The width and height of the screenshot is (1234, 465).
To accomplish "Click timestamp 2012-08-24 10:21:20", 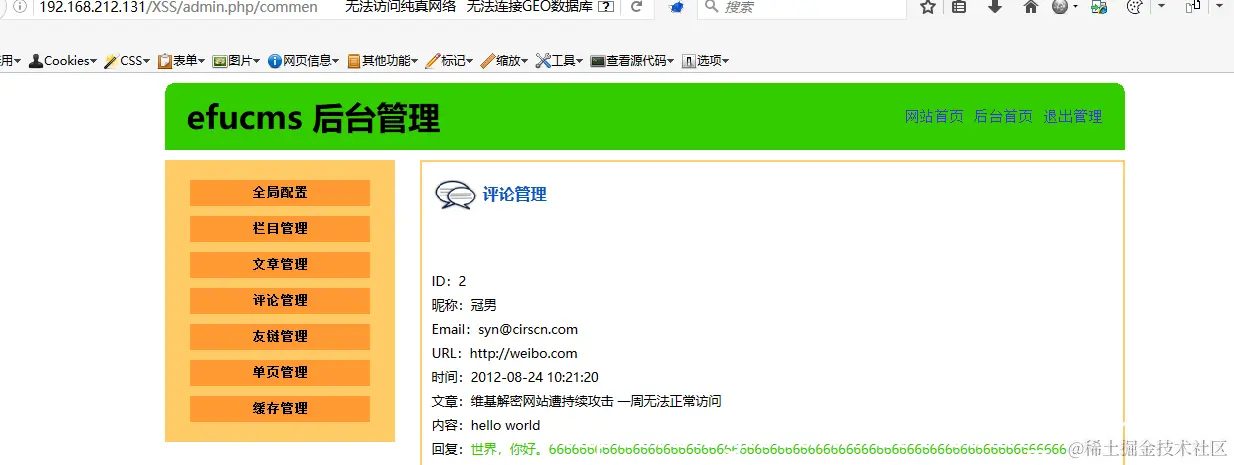I will pos(535,377).
